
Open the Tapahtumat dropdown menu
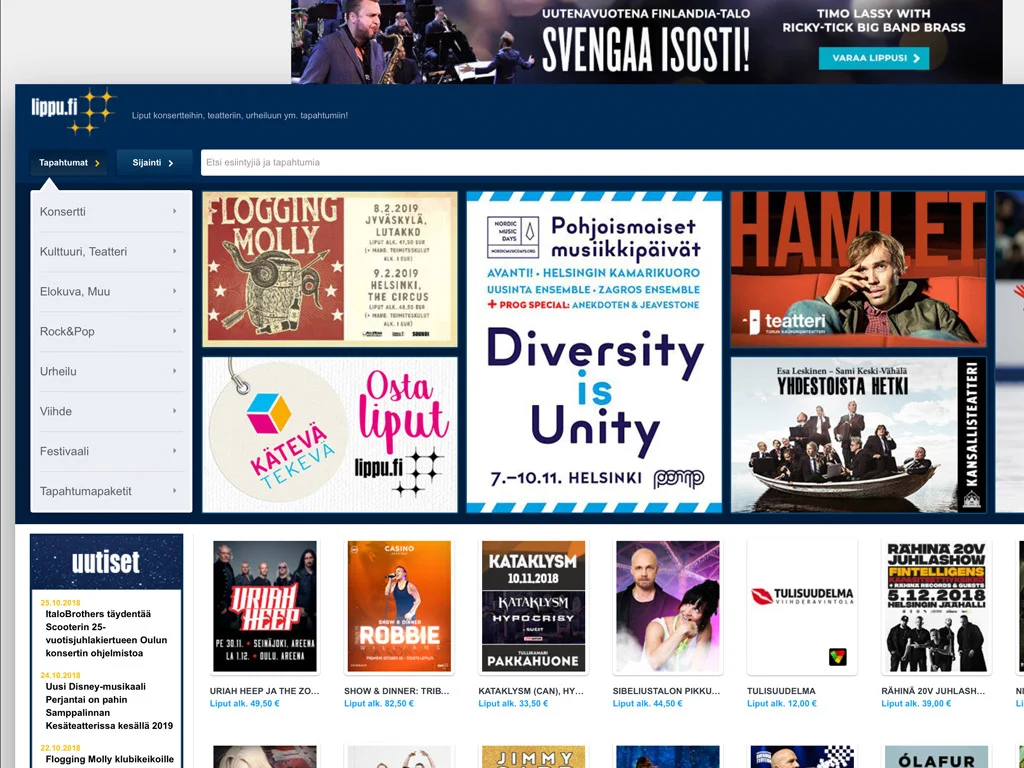(69, 163)
